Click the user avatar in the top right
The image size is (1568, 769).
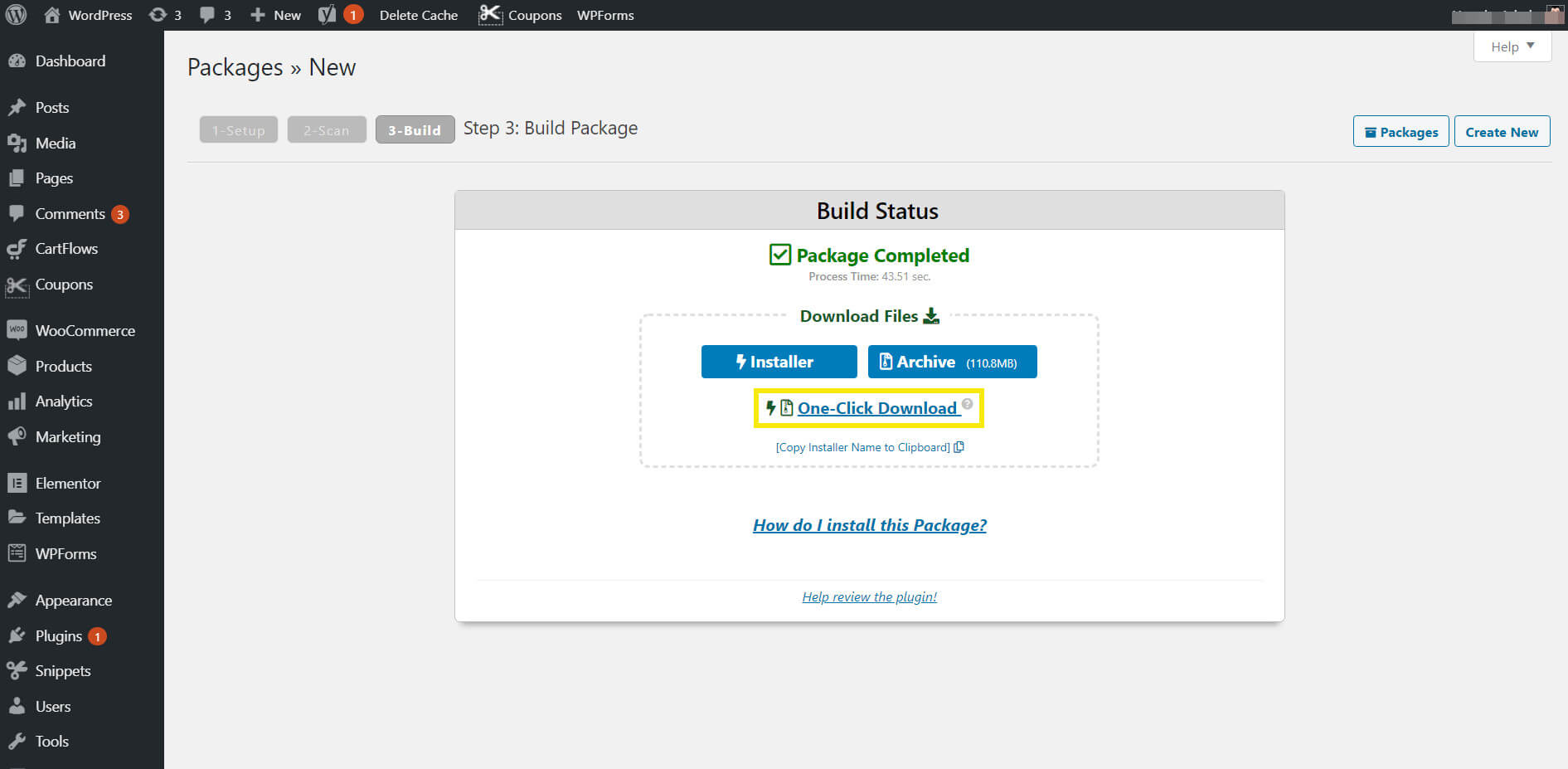1555,15
